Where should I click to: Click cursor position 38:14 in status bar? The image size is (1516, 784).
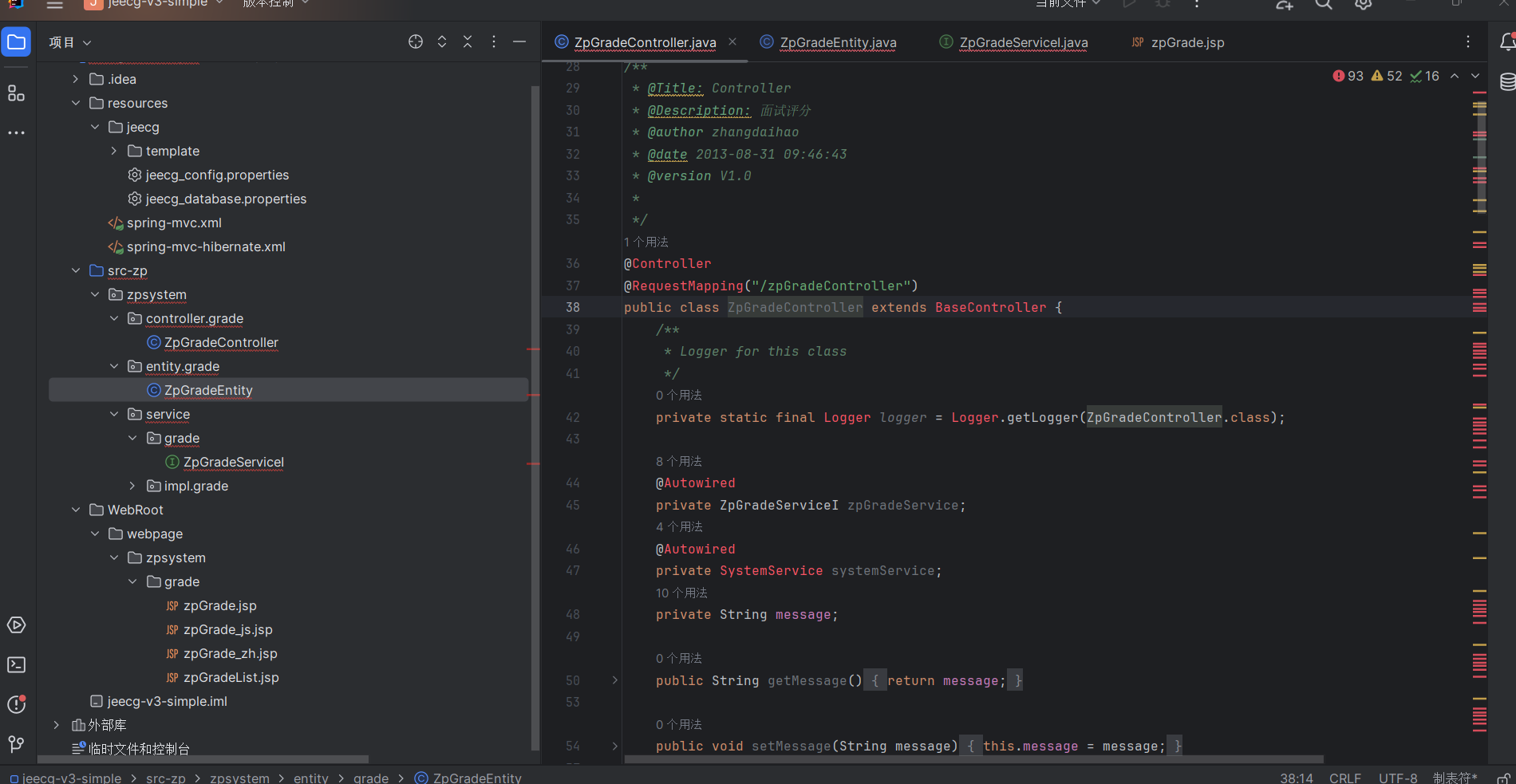[x=1297, y=778]
